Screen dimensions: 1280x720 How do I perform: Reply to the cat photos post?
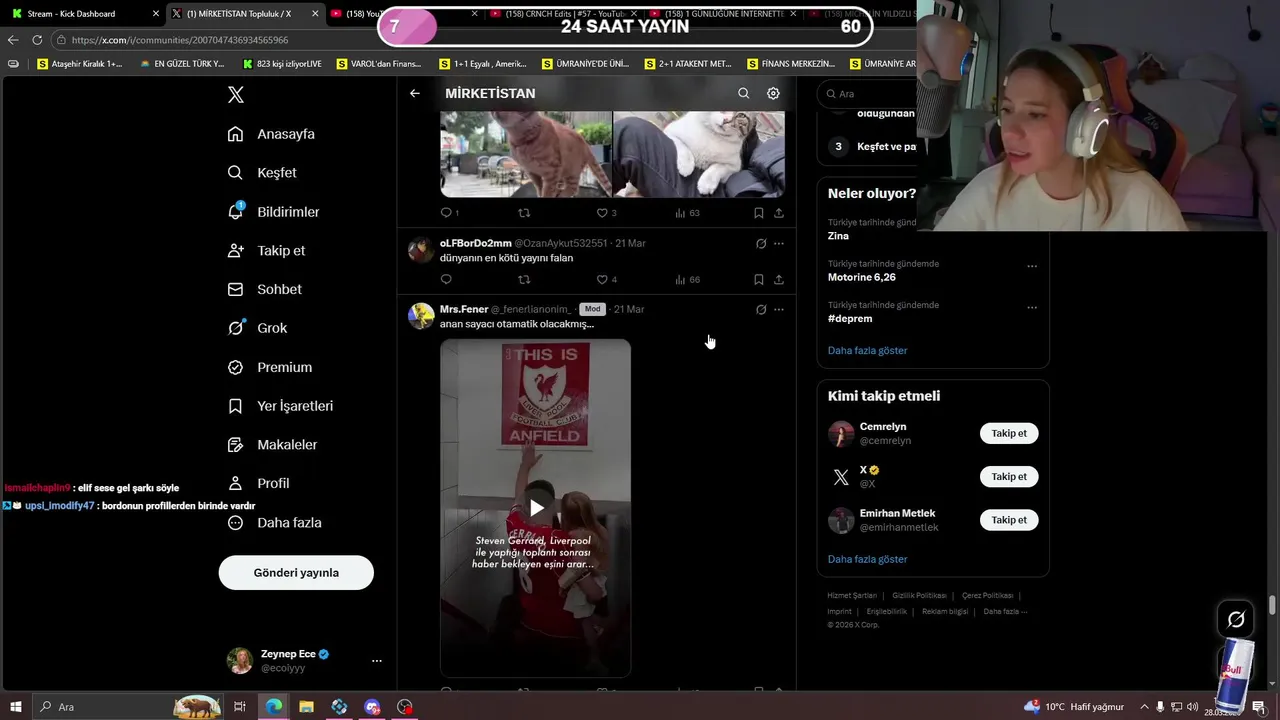point(446,213)
